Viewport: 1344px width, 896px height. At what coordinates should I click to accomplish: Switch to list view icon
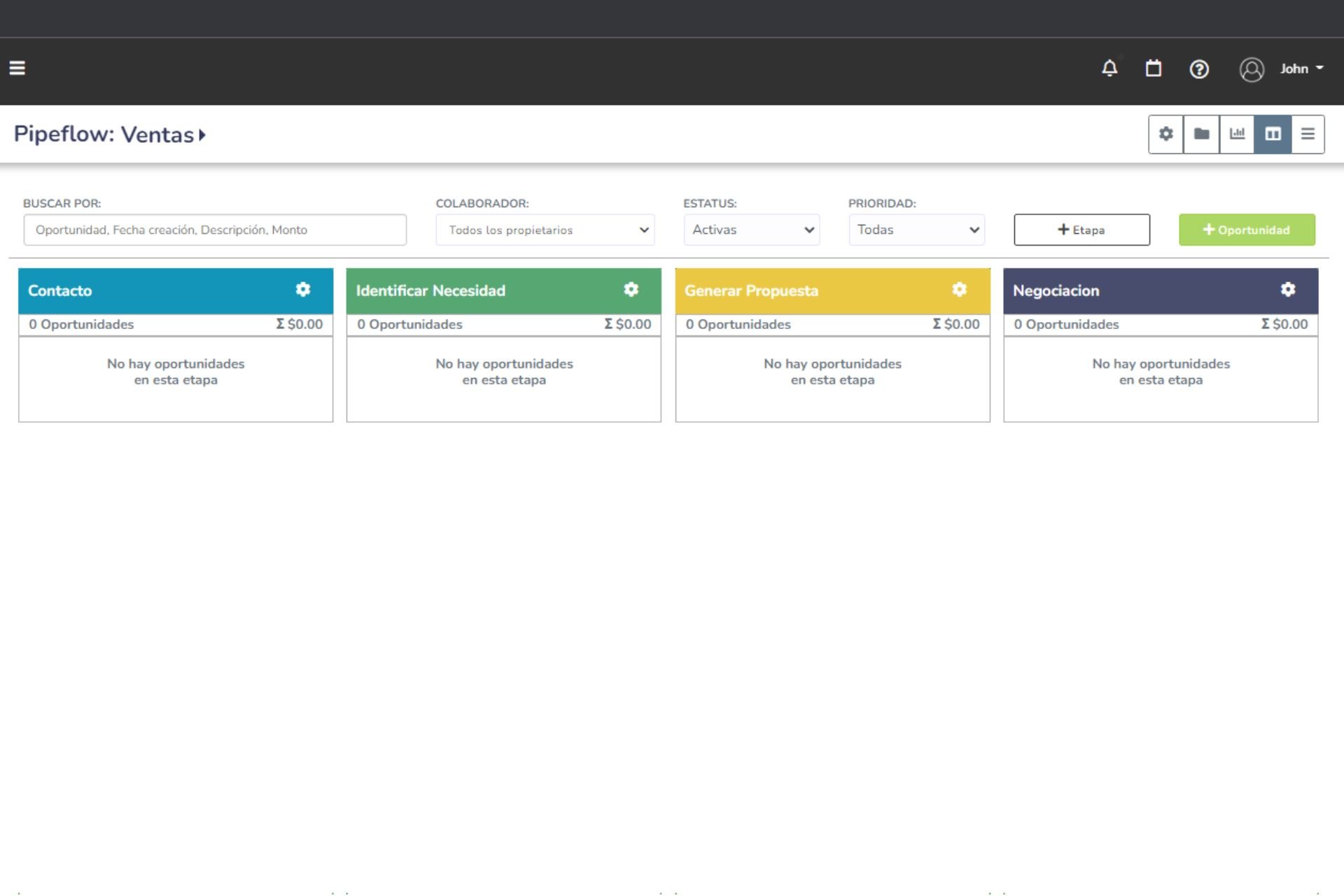point(1308,134)
